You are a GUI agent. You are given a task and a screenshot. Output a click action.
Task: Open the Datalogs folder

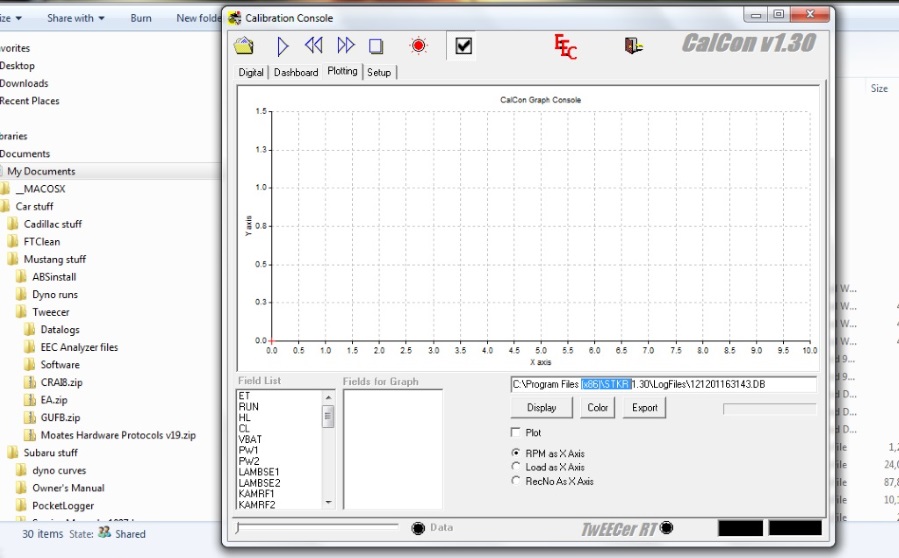click(x=60, y=330)
